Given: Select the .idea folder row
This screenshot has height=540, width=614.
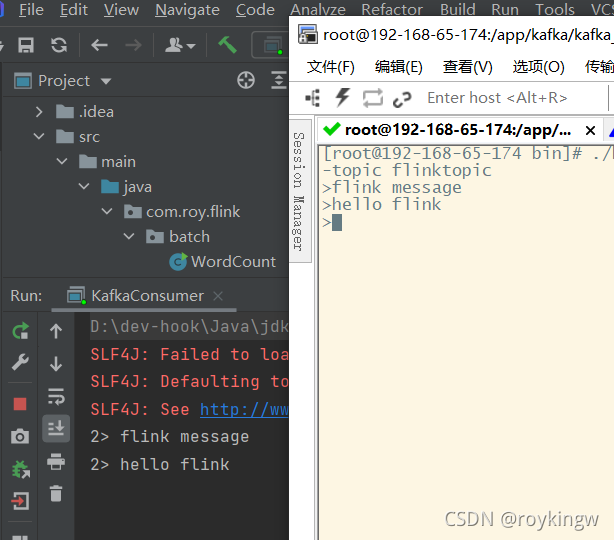Looking at the screenshot, I should coord(145,112).
